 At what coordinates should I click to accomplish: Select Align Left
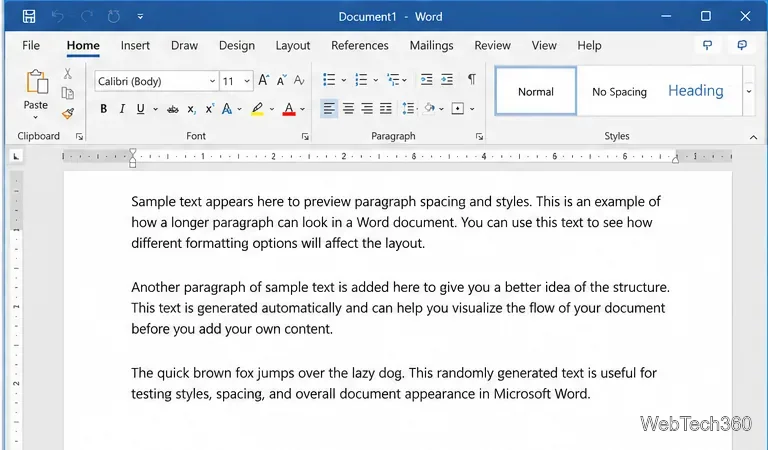click(329, 108)
